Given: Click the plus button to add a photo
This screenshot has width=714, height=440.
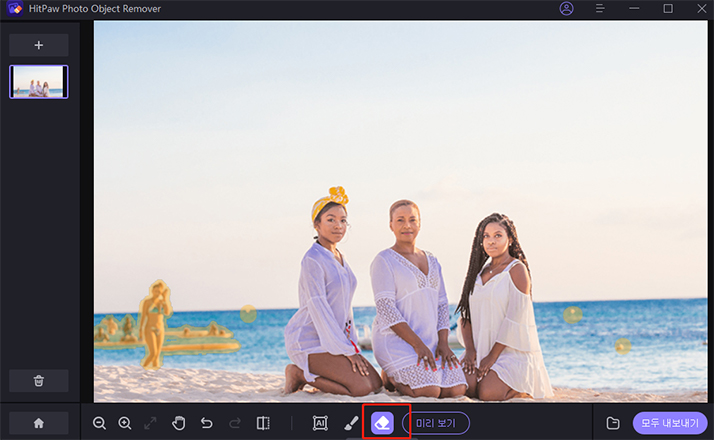Looking at the screenshot, I should (39, 45).
